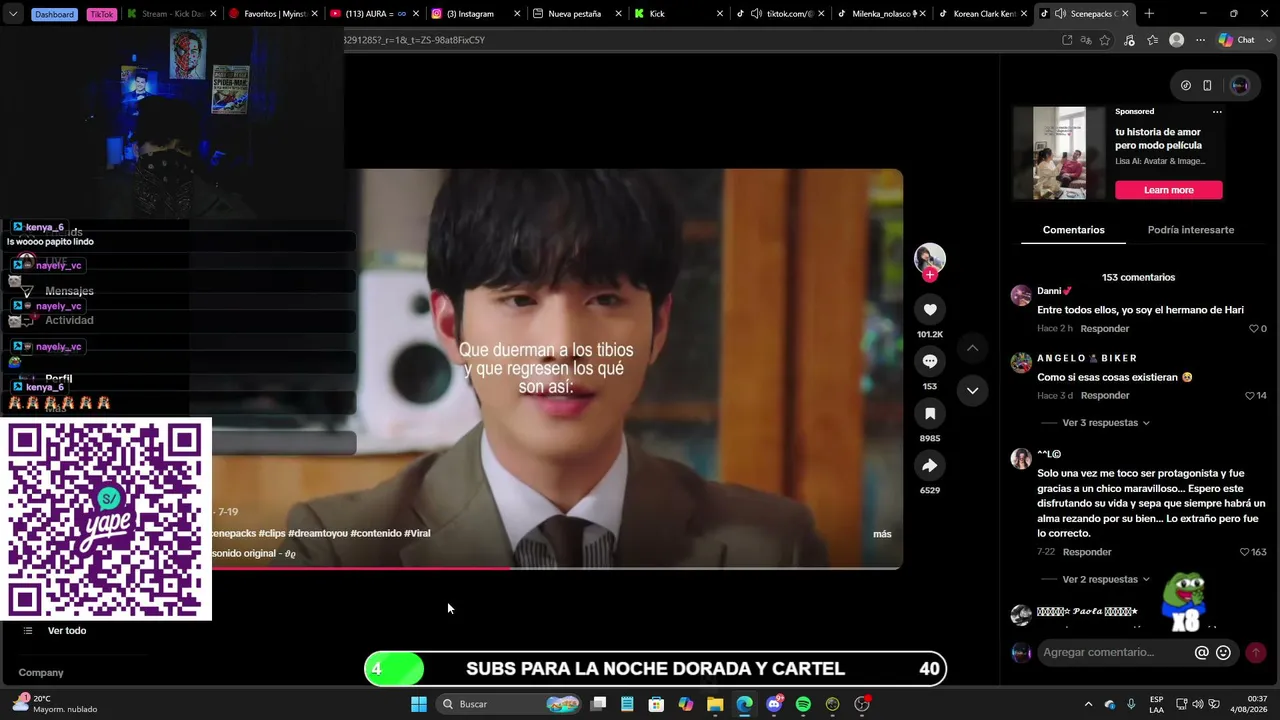Like Danni's comment with its heart
1280x720 pixels.
coord(1254,329)
